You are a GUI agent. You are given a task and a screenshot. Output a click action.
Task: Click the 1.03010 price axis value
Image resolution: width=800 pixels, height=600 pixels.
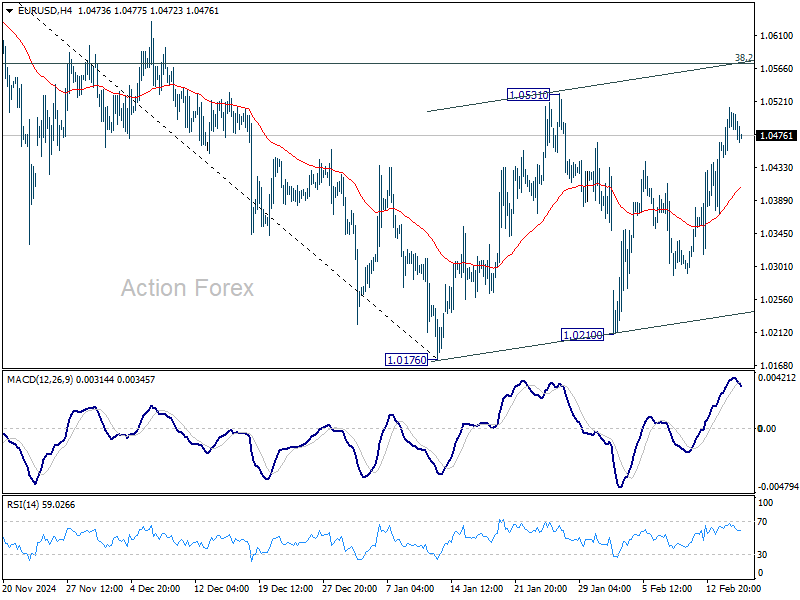(777, 266)
